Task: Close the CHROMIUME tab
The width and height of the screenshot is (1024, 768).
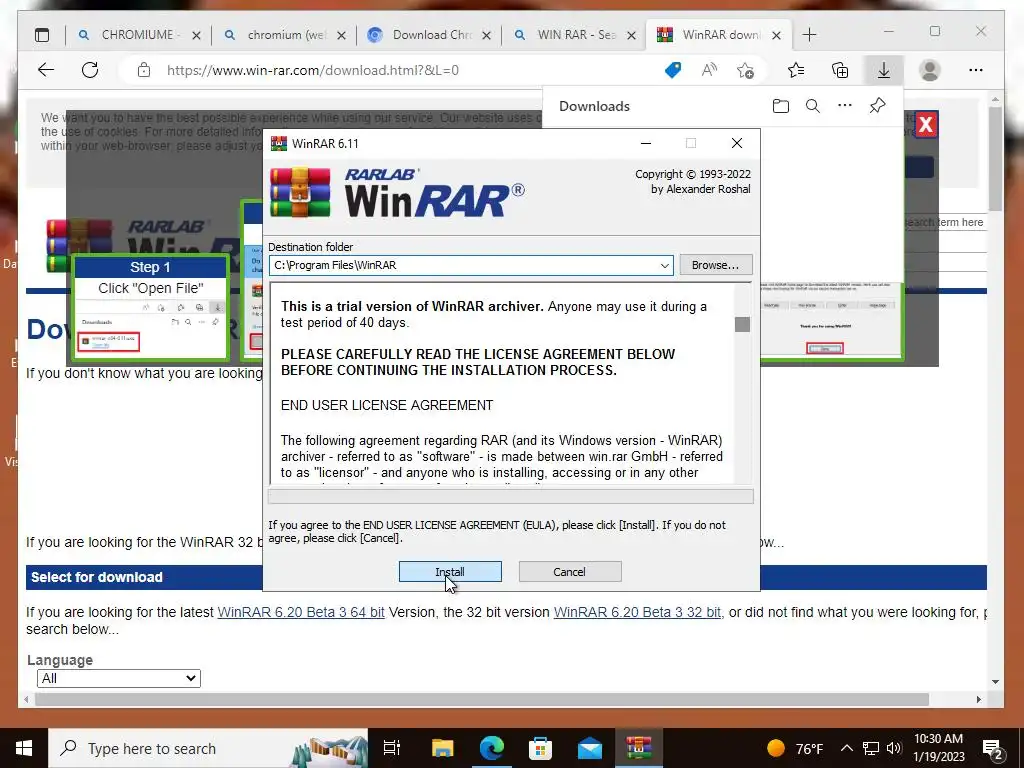Action: click(196, 35)
